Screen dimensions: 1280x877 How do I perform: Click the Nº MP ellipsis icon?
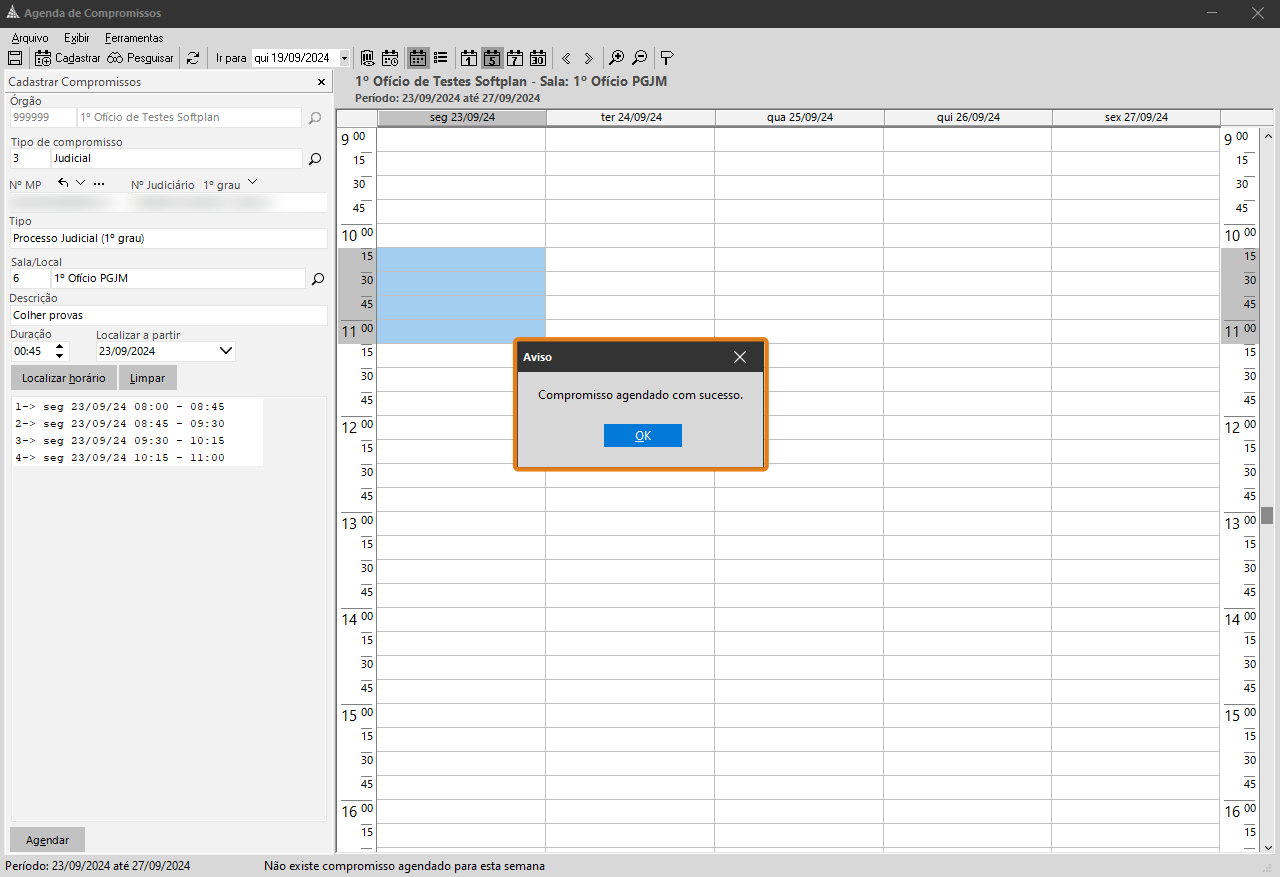[x=98, y=184]
